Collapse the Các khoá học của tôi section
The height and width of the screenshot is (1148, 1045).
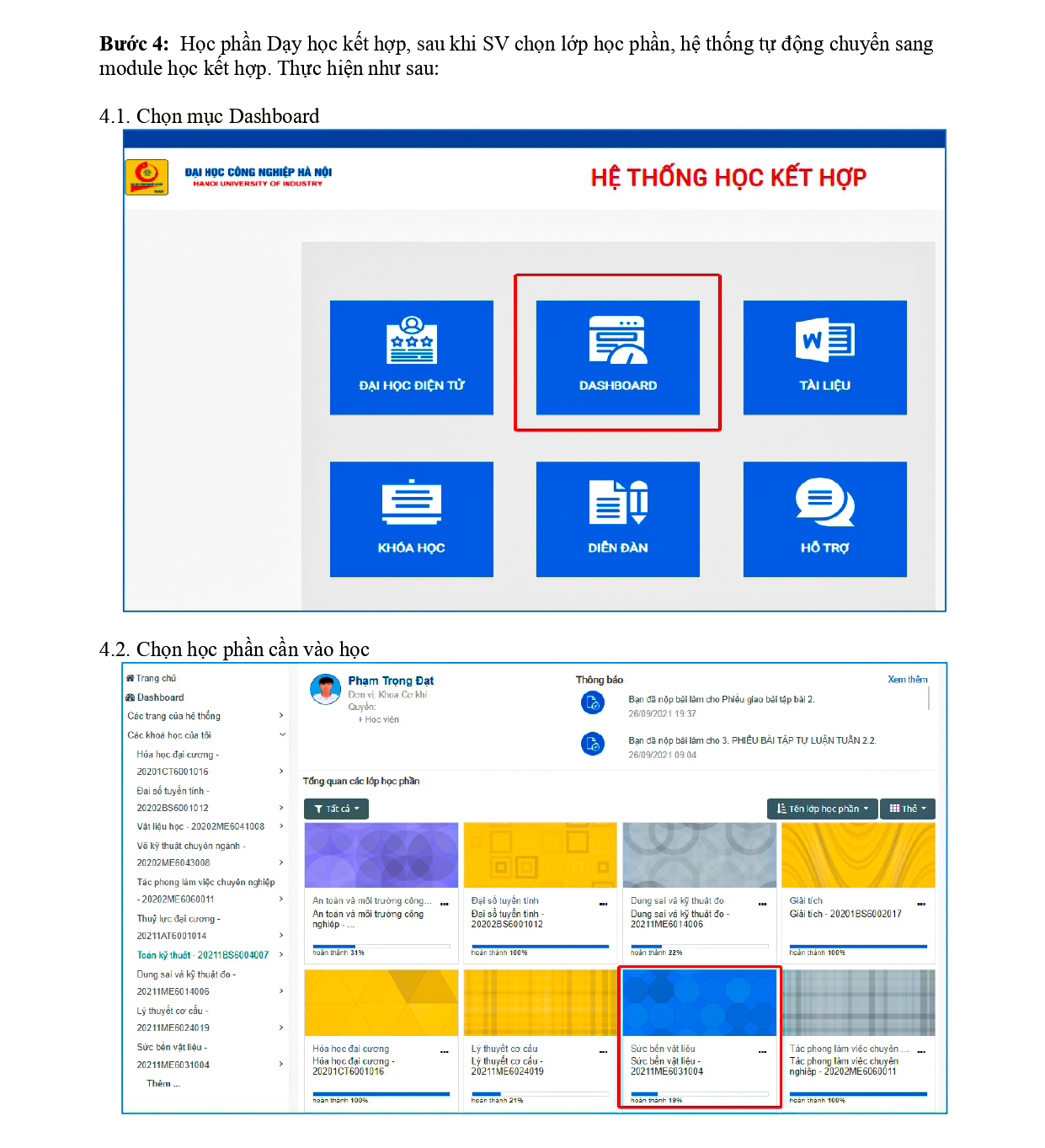(282, 734)
